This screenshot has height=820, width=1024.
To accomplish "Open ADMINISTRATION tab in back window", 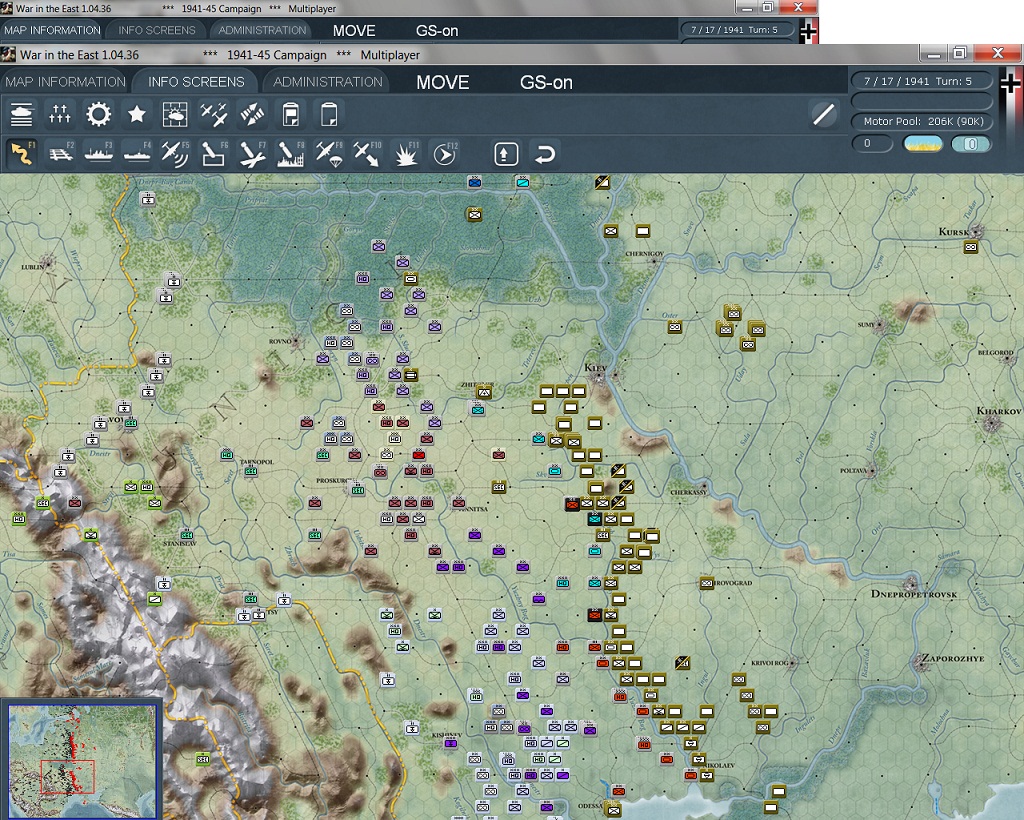I will click(262, 30).
